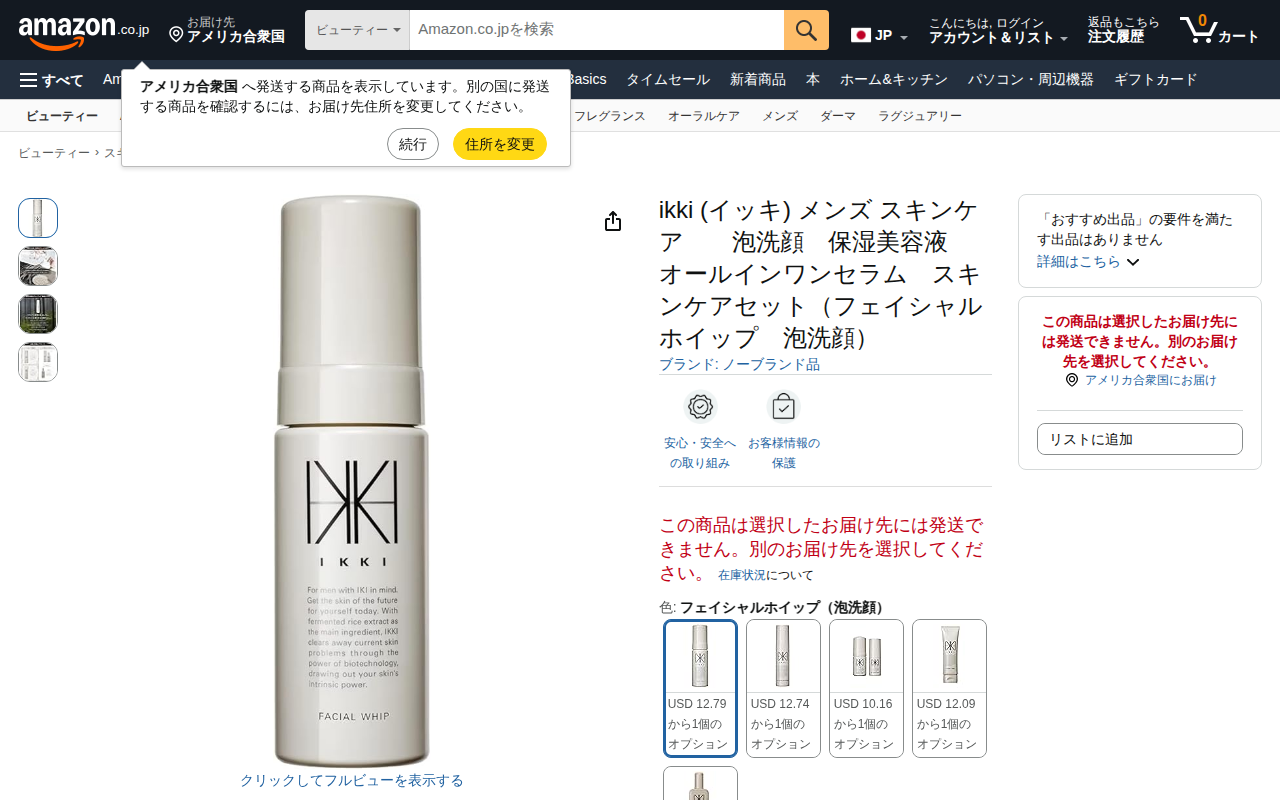Click the 安心・安全への取り組み badge icon
The image size is (1280, 800).
click(x=700, y=407)
